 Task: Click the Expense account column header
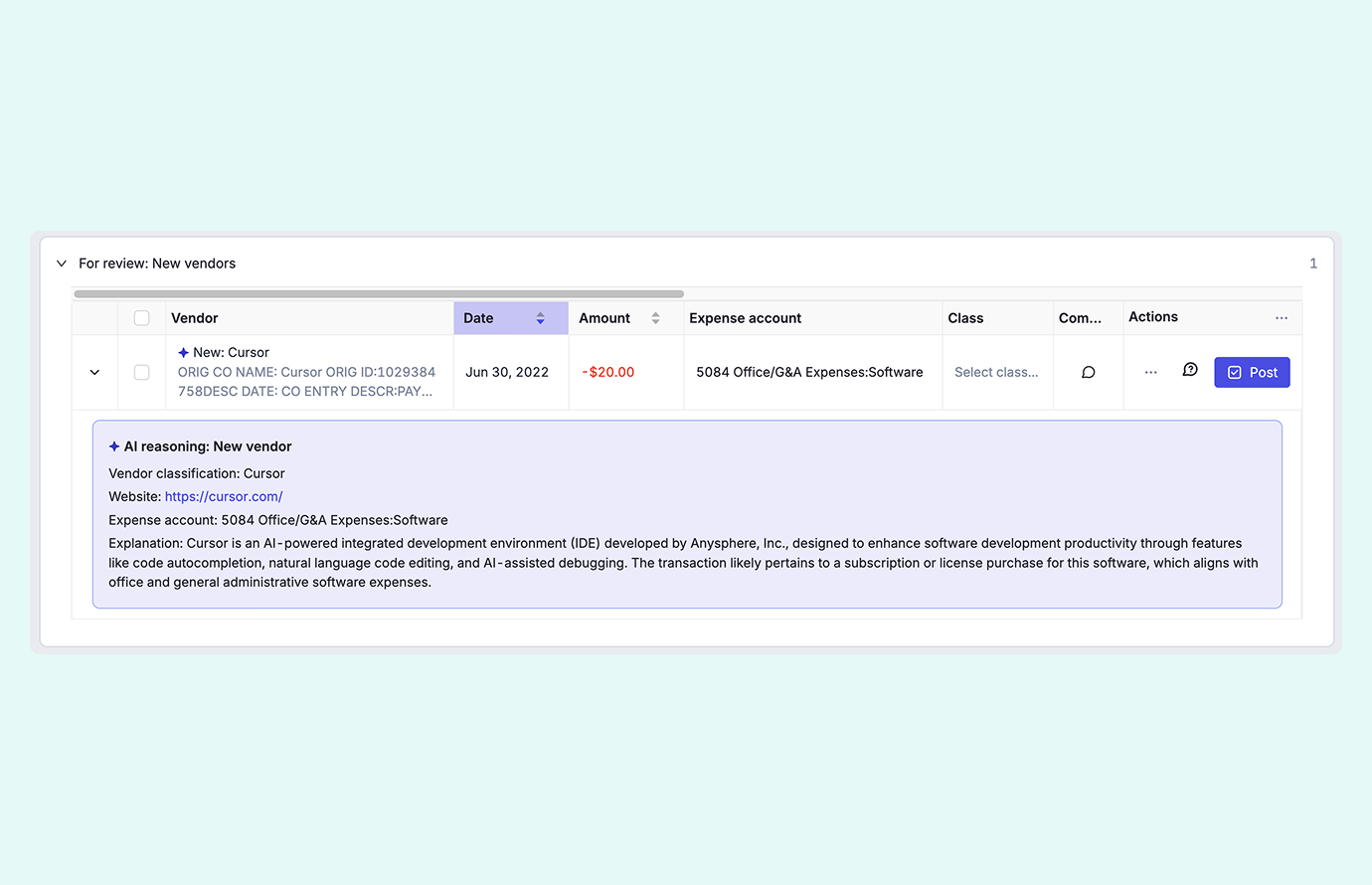coord(745,318)
